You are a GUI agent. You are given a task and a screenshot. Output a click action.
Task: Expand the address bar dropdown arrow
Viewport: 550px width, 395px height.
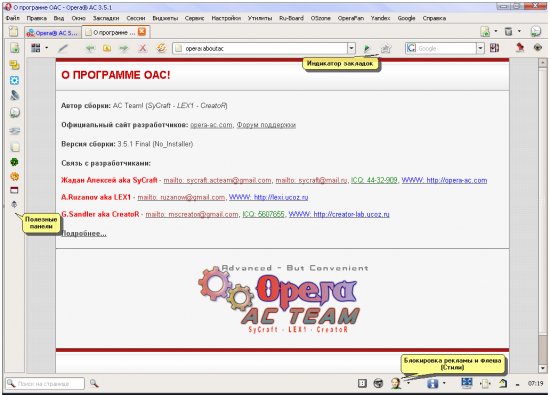coord(351,48)
